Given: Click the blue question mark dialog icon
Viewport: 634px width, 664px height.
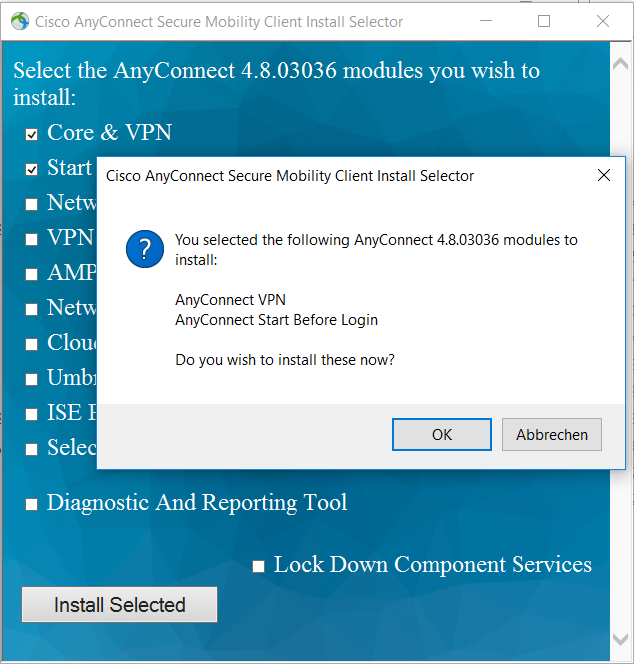Looking at the screenshot, I should pos(145,249).
